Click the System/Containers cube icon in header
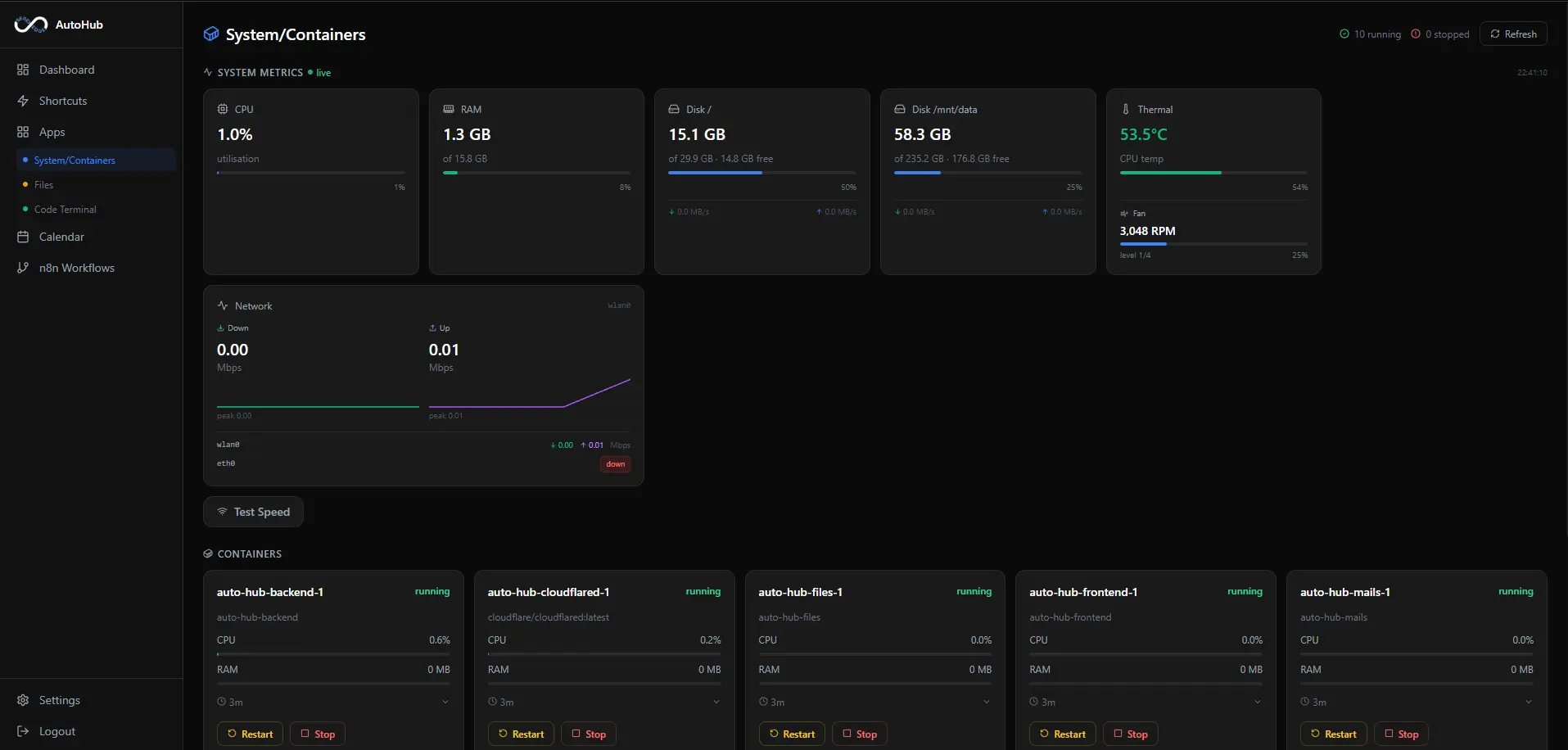Image resolution: width=1568 pixels, height=750 pixels. [211, 34]
